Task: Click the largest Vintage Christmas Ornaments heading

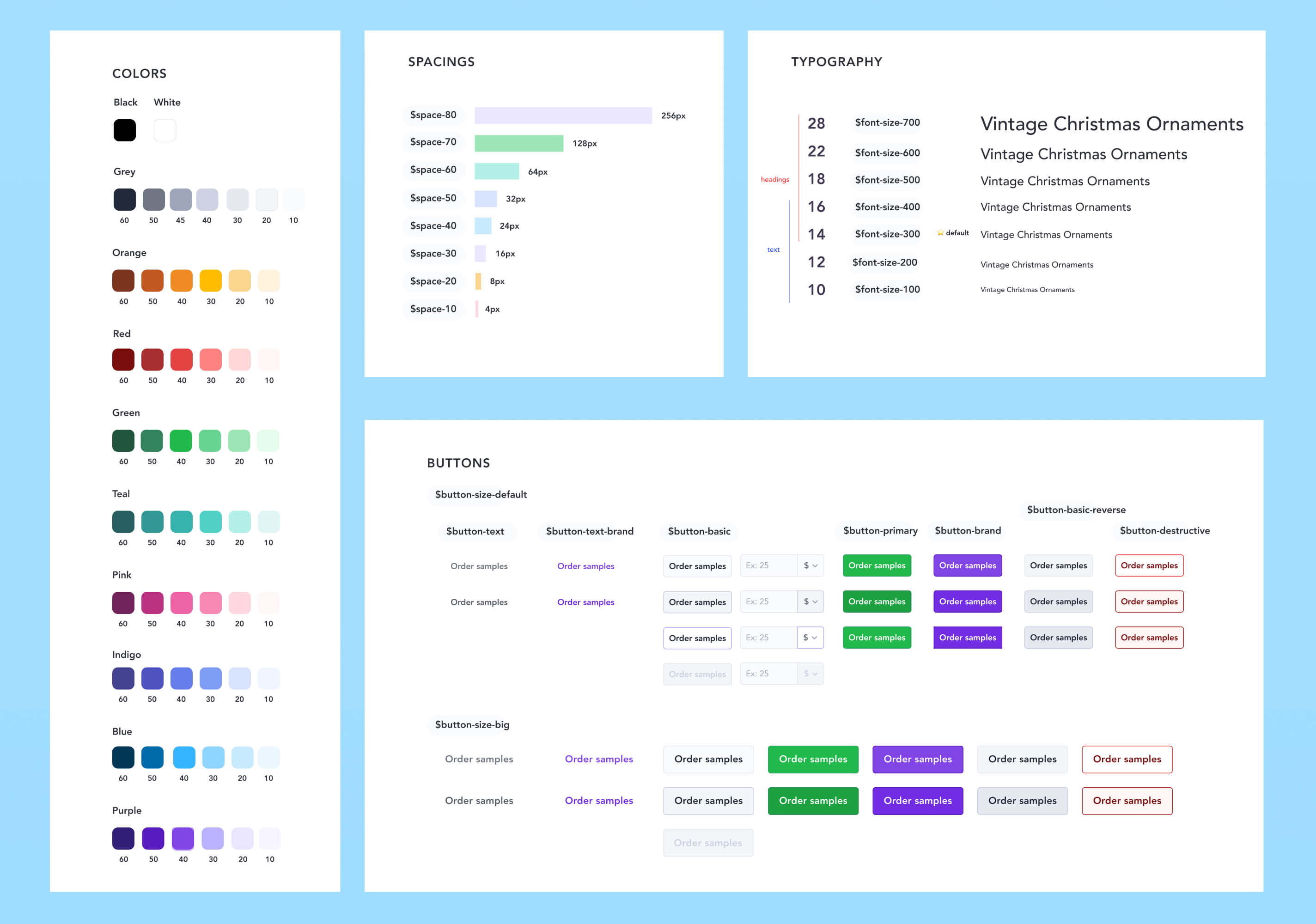Action: 1111,124
